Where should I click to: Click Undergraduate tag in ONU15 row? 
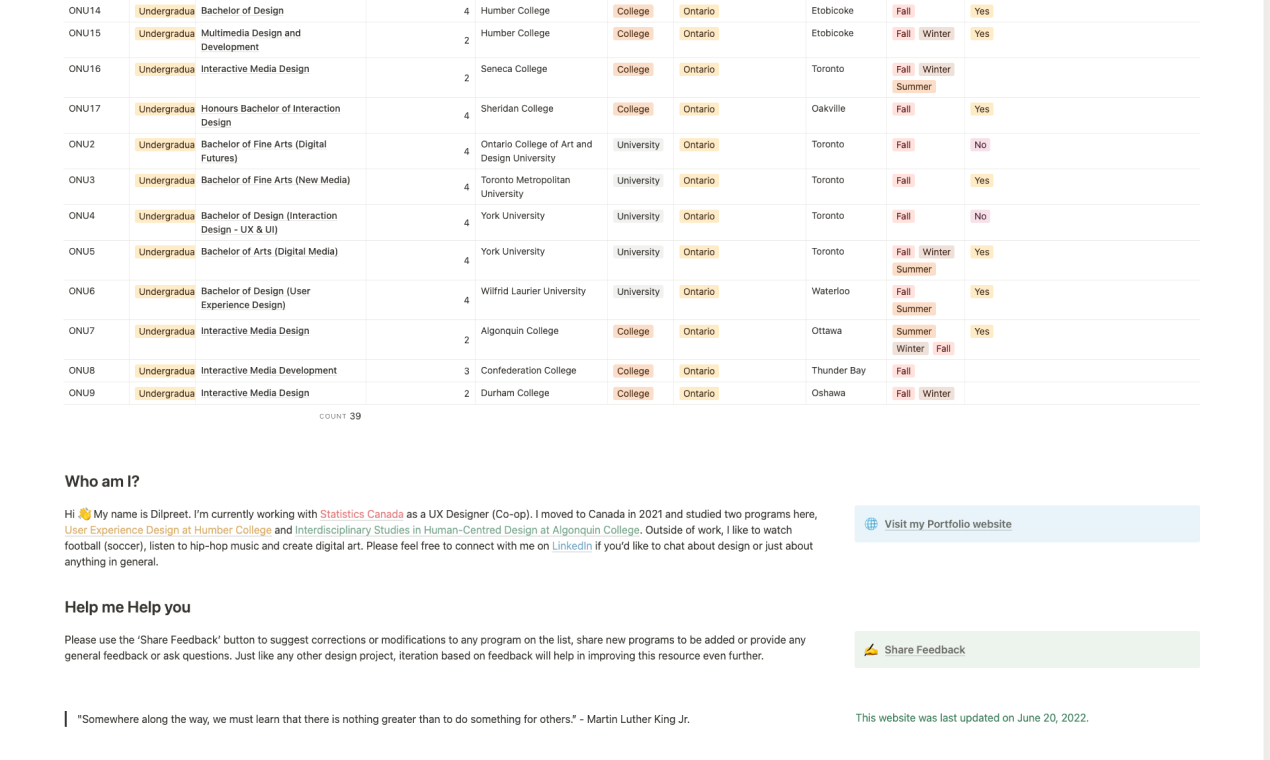(165, 34)
